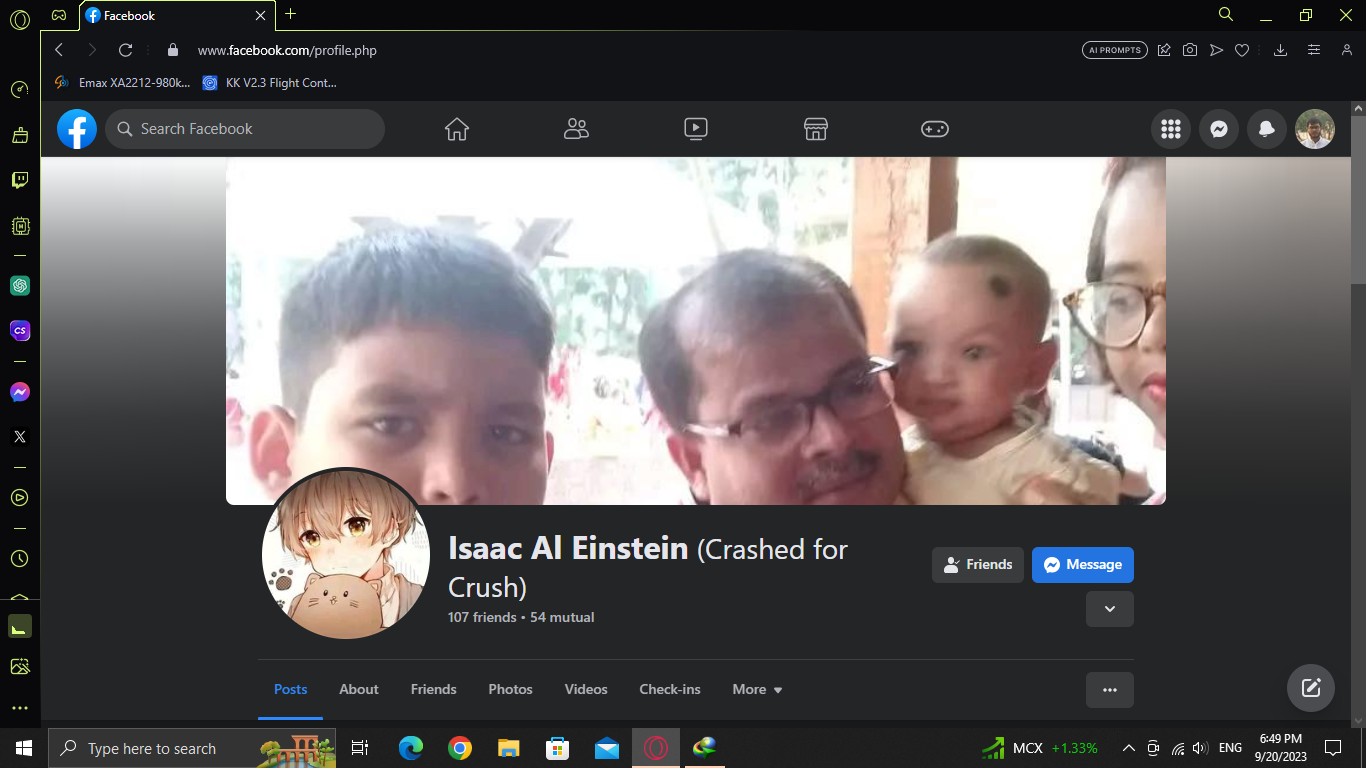Click the padlock site info icon
The width and height of the screenshot is (1366, 768).
coord(173,50)
